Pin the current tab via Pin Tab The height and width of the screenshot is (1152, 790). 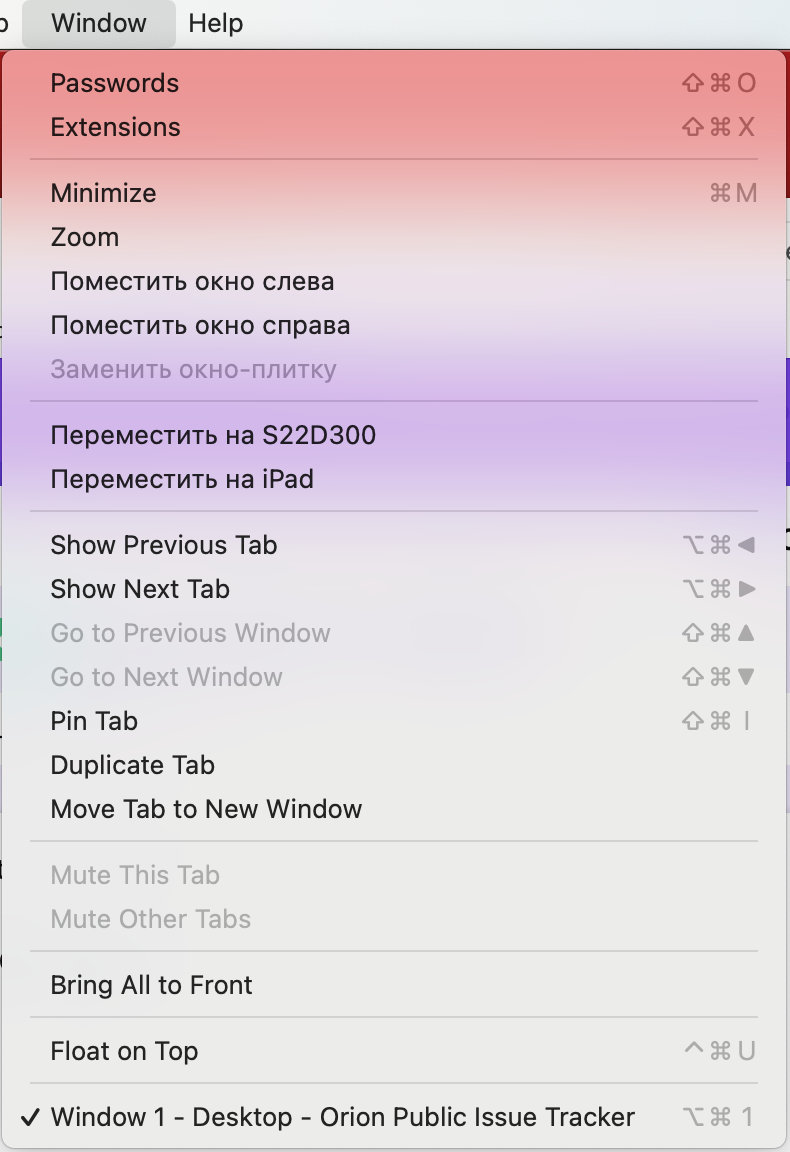(94, 721)
